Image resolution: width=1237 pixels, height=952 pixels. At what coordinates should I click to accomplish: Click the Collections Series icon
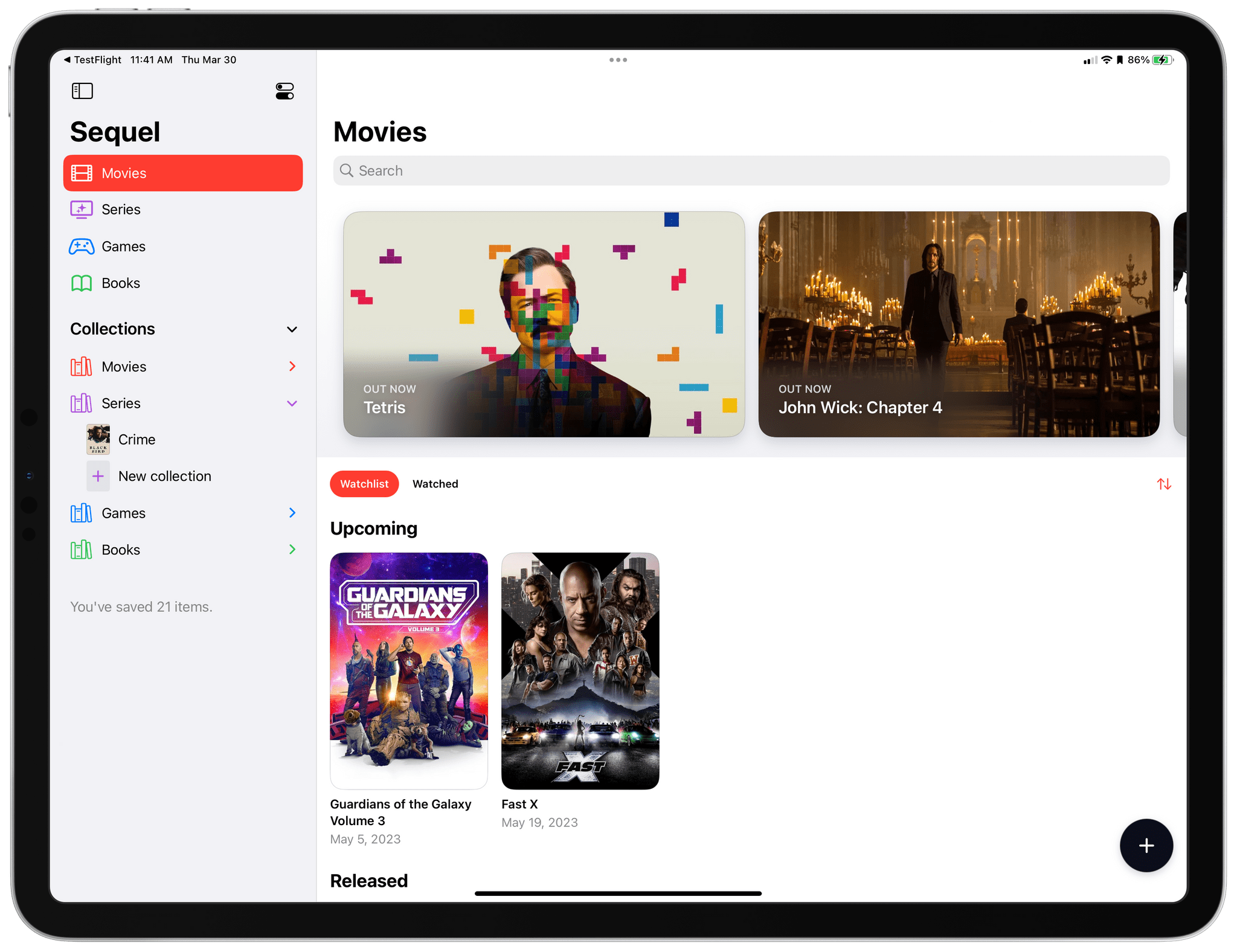[81, 402]
